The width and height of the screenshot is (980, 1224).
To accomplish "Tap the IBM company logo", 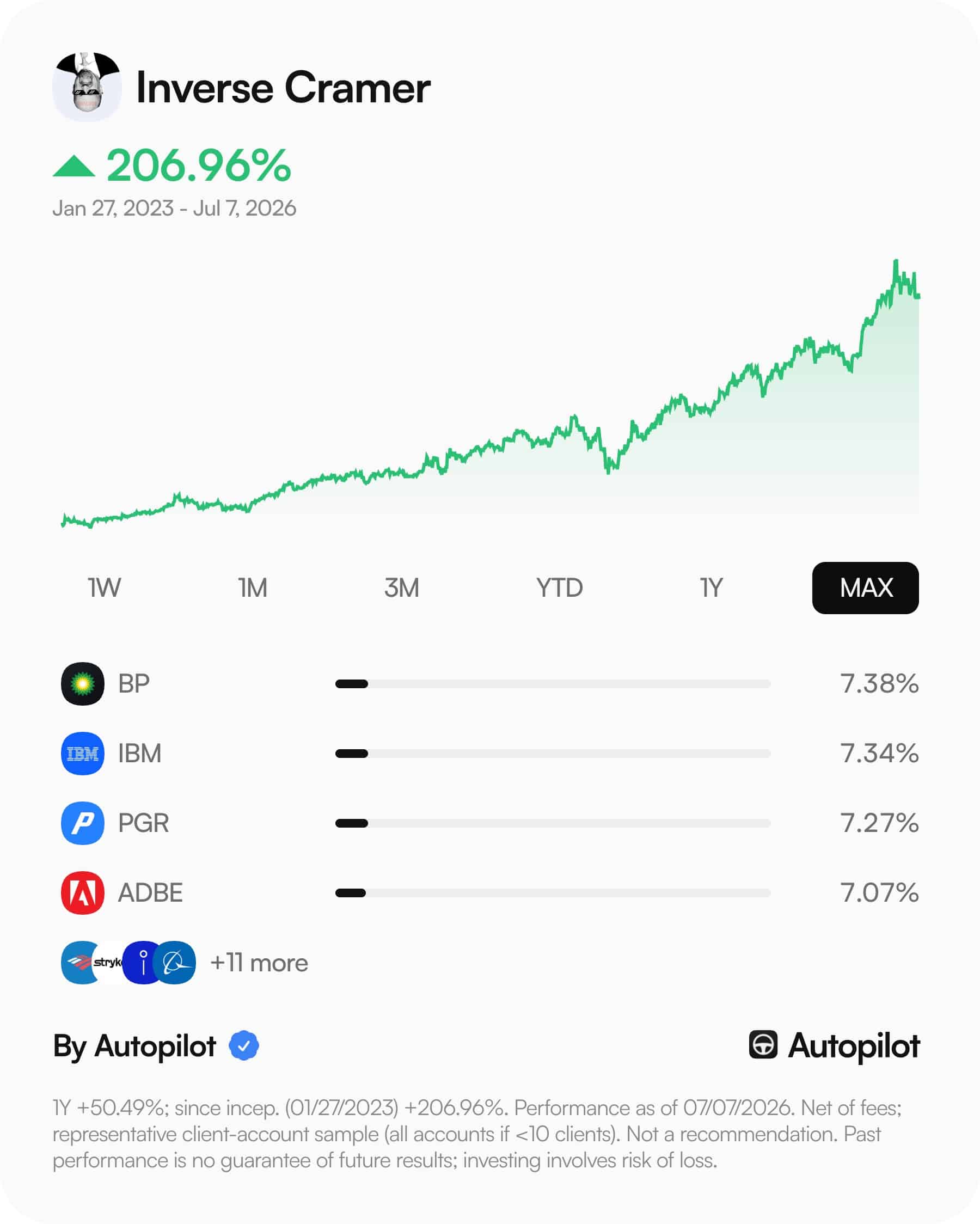I will [x=82, y=754].
